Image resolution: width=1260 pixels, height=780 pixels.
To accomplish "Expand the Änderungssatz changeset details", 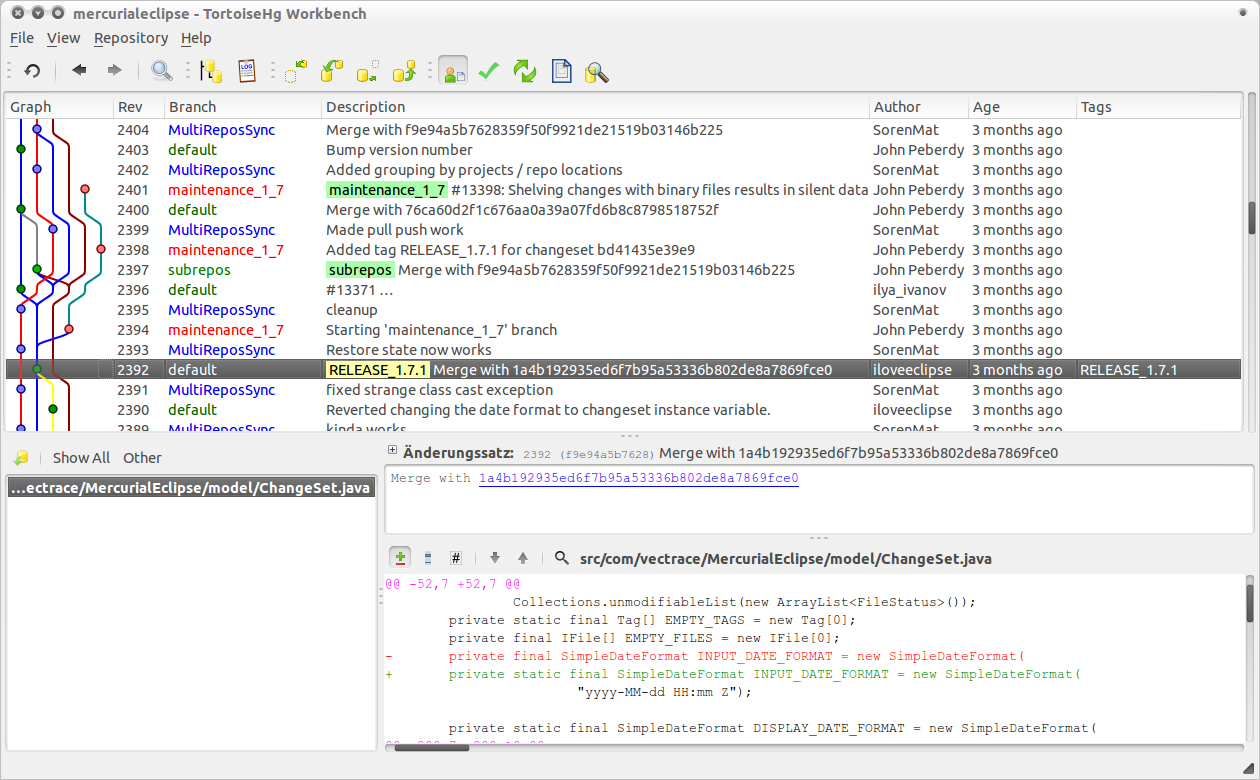I will point(393,452).
